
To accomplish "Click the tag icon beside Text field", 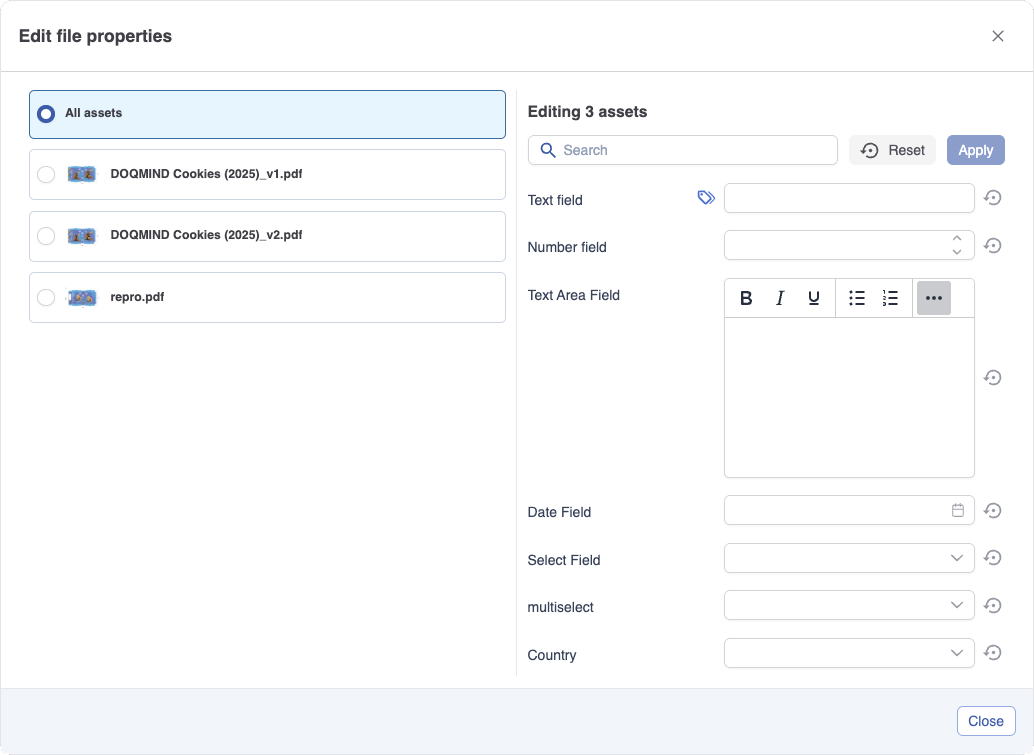I will pyautogui.click(x=706, y=198).
